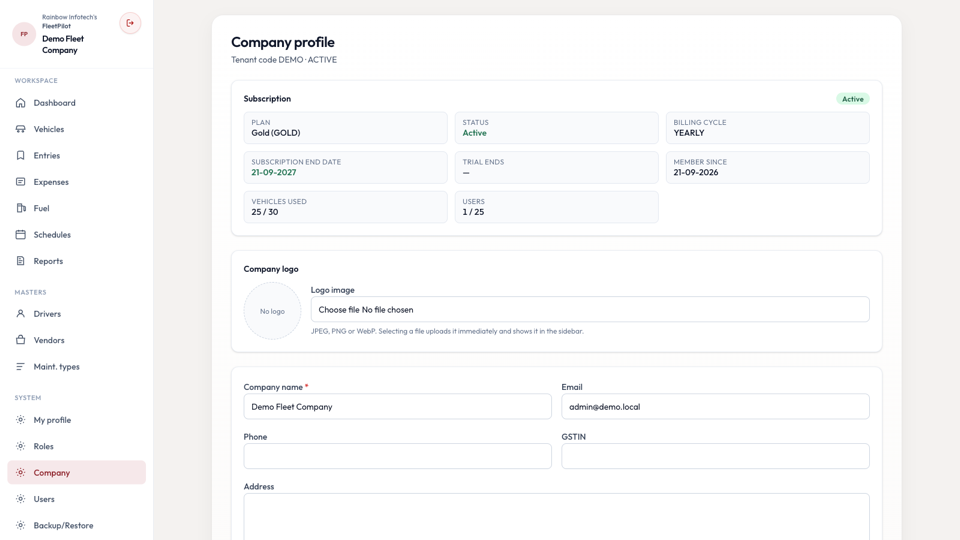
Task: Click the Users gear icon
Action: [21, 499]
